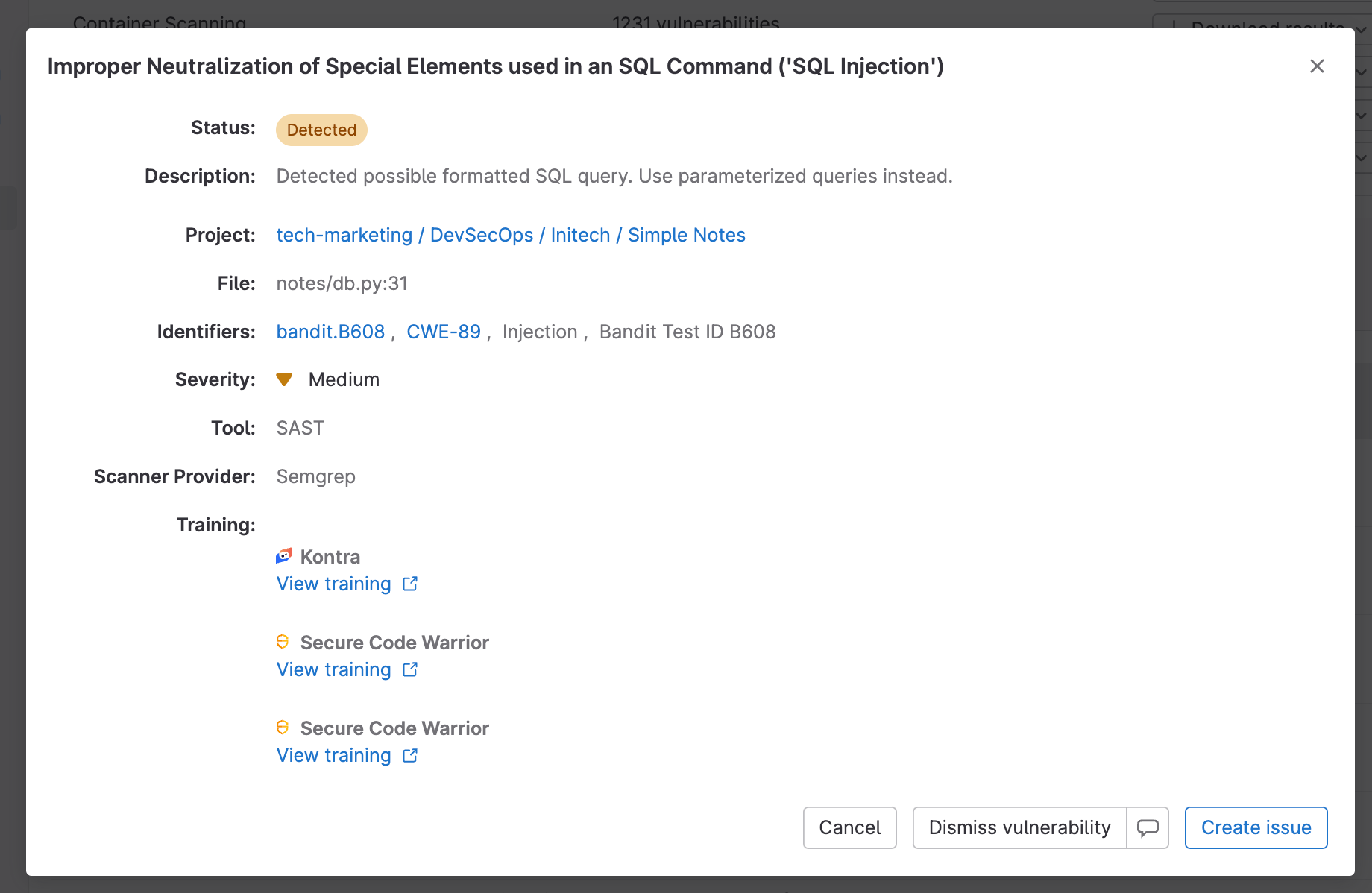Open the comment icon next to Dismiss vulnerability
This screenshot has width=1372, height=893.
[1147, 827]
